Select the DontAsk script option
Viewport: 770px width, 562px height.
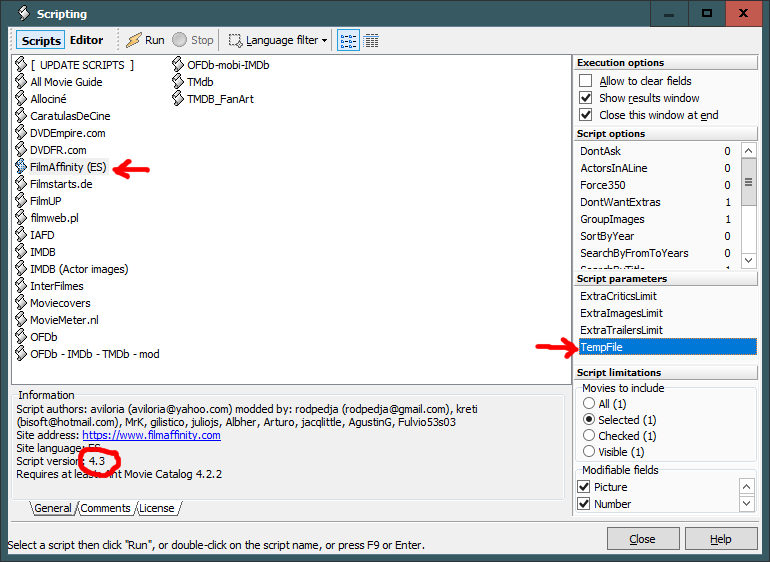(x=656, y=151)
